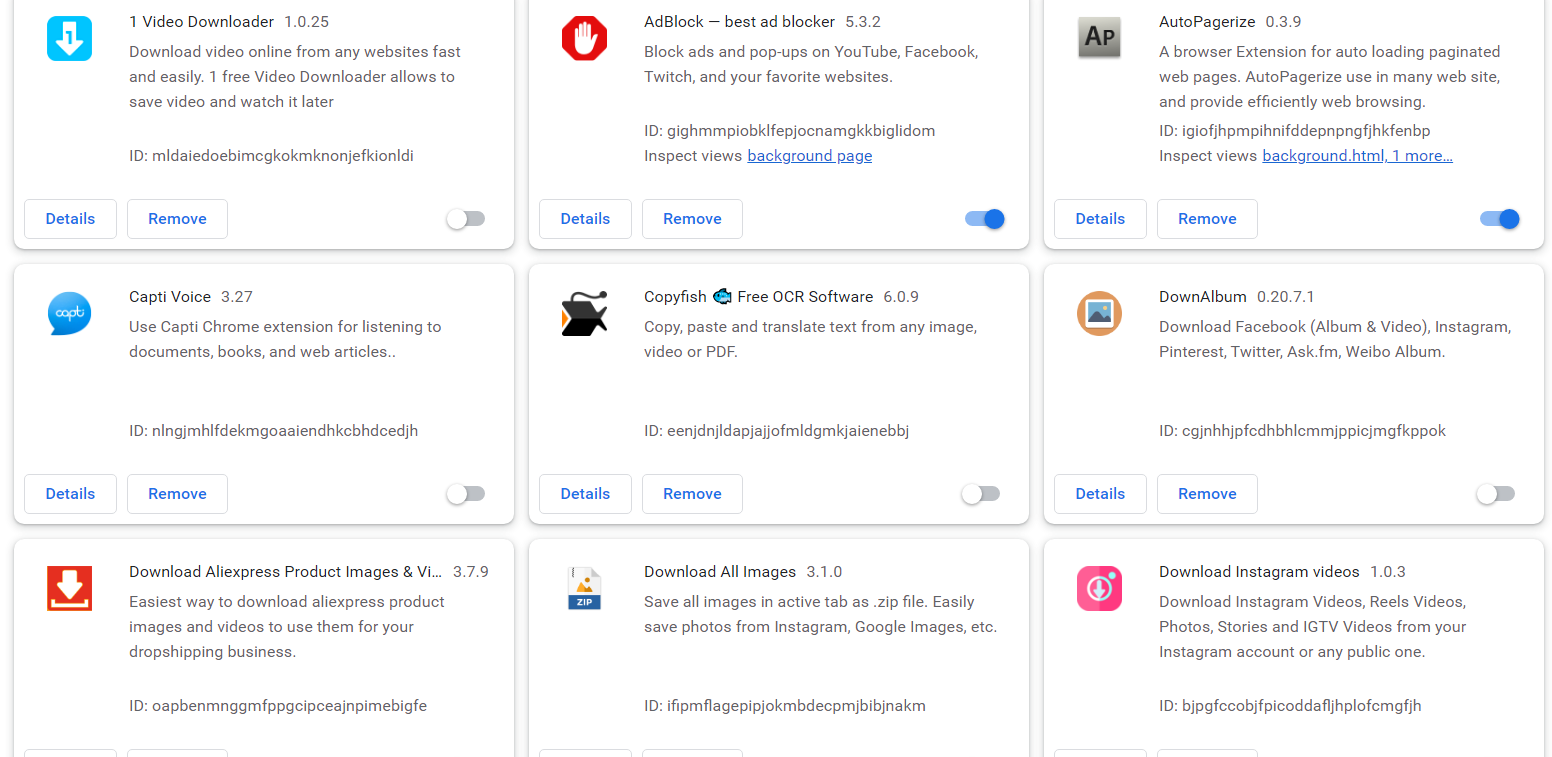Remove the 1 Video Downloader extension
Screen dimensions: 1552x757
[x=177, y=219]
